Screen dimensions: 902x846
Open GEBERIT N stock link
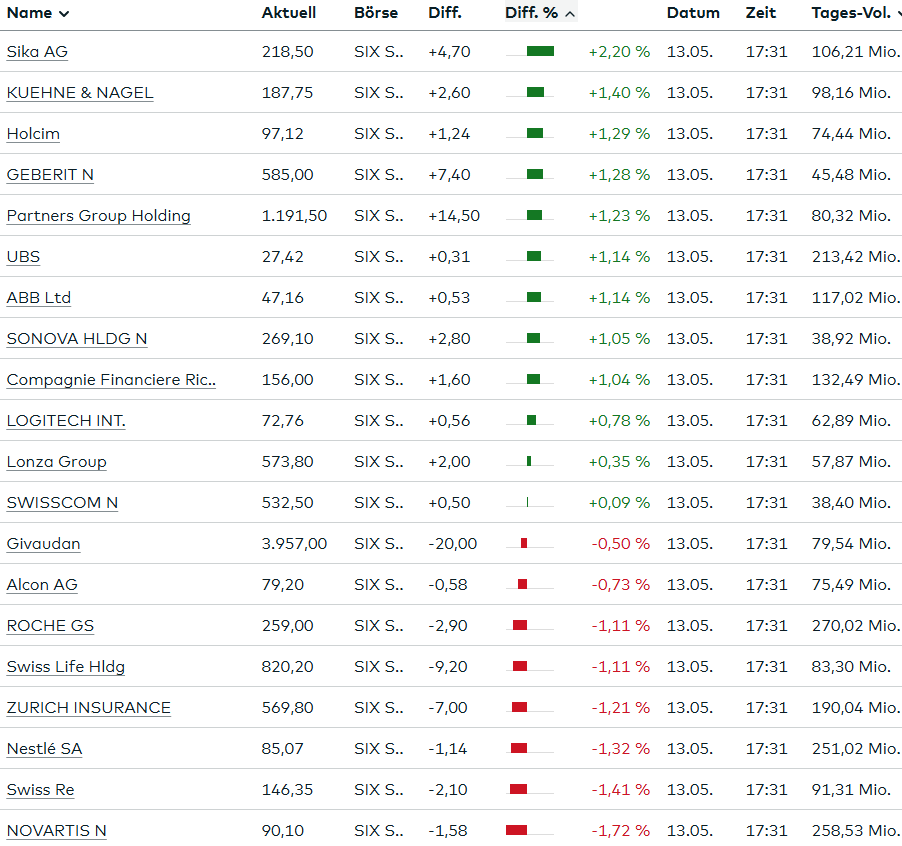[x=50, y=175]
